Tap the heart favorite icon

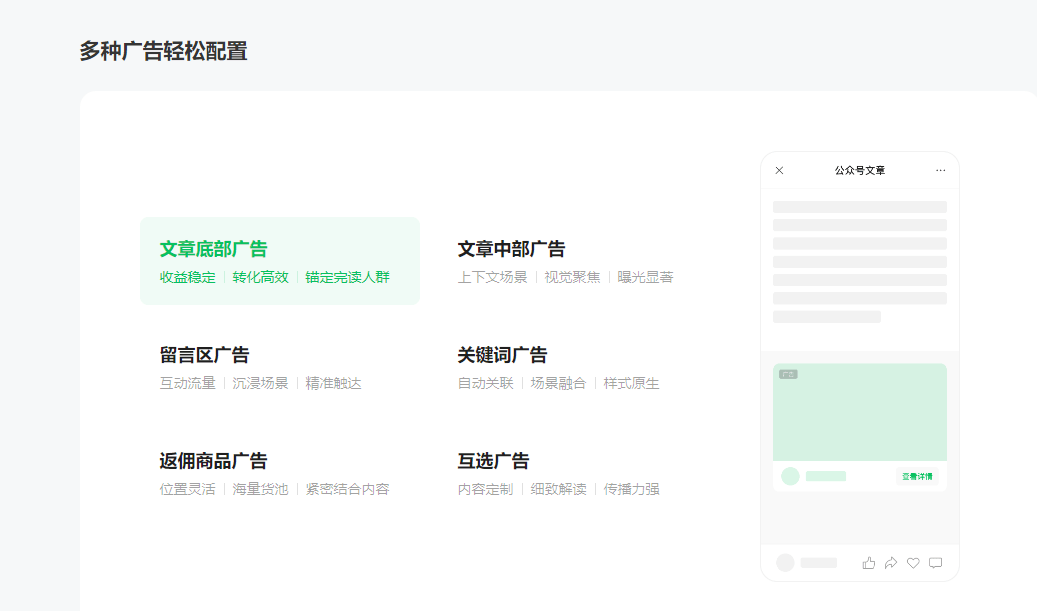coord(913,563)
